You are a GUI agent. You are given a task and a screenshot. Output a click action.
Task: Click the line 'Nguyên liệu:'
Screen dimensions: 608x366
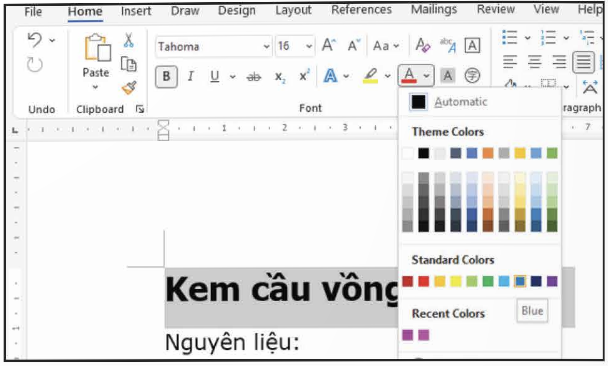coord(232,343)
